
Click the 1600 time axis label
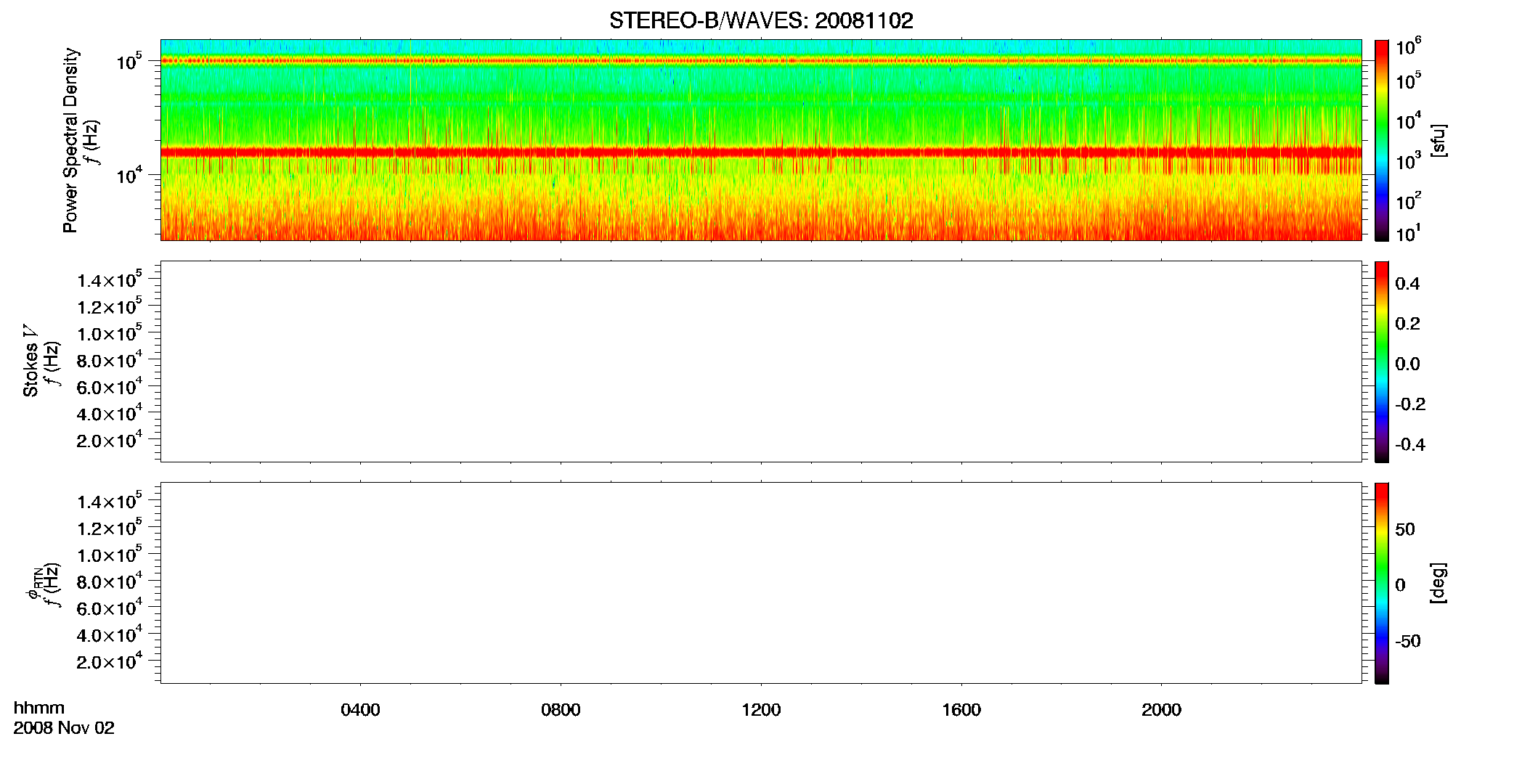pyautogui.click(x=961, y=710)
